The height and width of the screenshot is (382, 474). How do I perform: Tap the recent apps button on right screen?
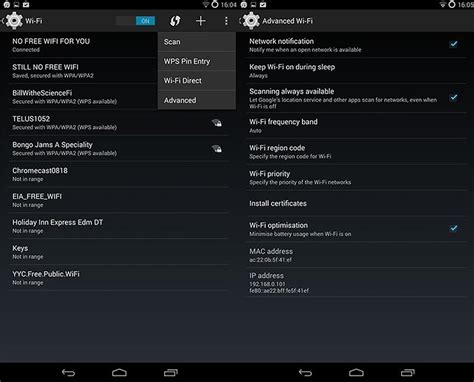pyautogui.click(x=408, y=372)
